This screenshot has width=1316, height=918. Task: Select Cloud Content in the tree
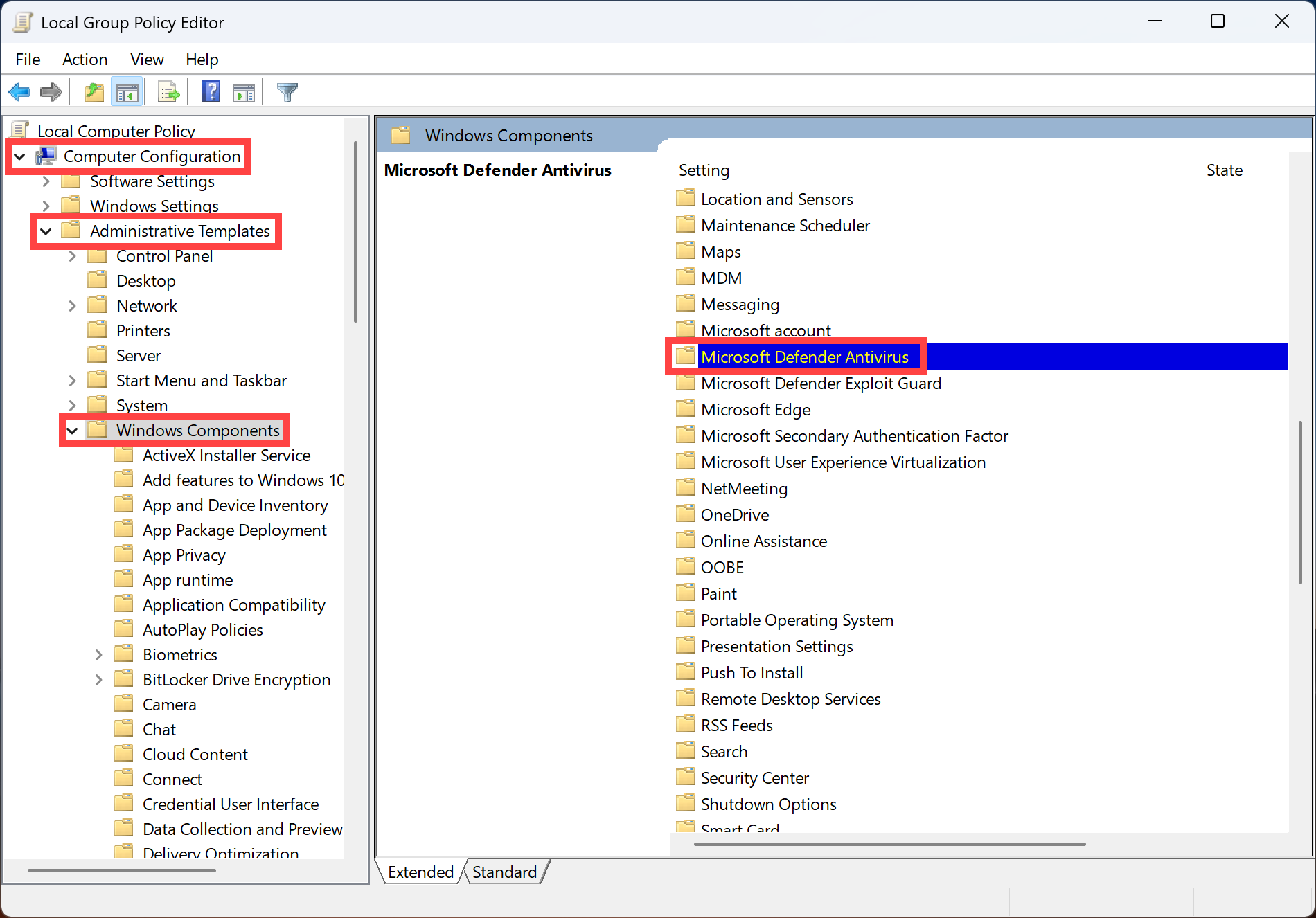[195, 754]
